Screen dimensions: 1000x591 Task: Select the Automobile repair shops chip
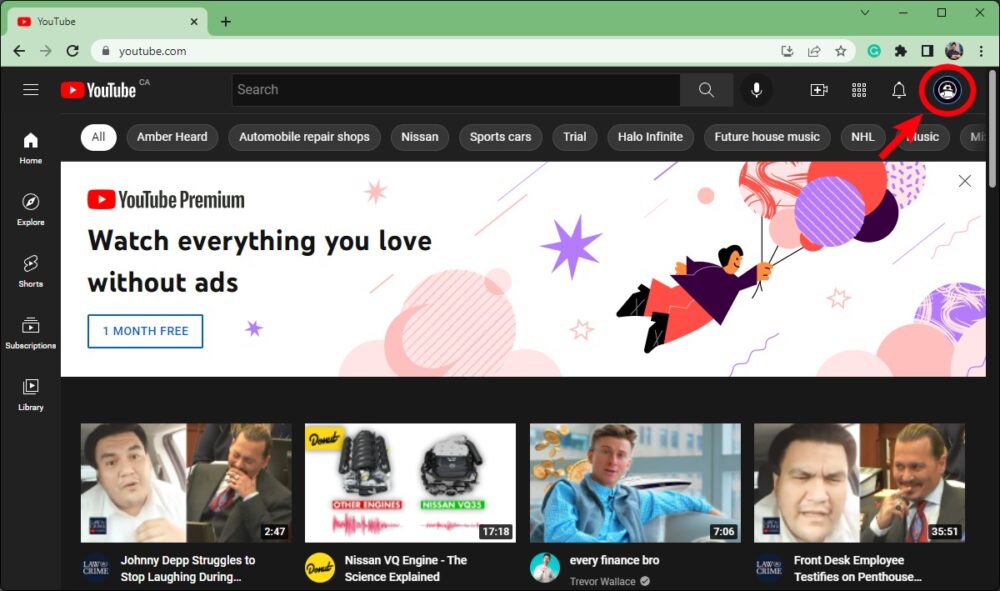[304, 137]
